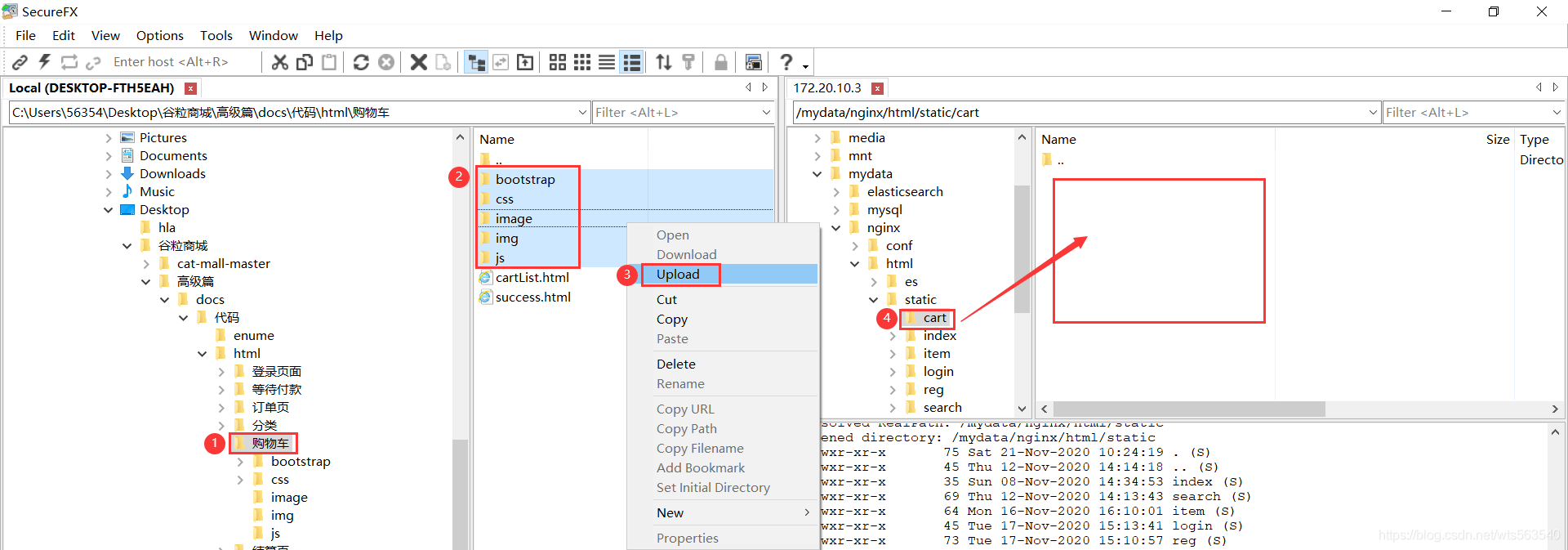Choose Cut in the context menu
Screen dimensions: 1568x550
(666, 300)
